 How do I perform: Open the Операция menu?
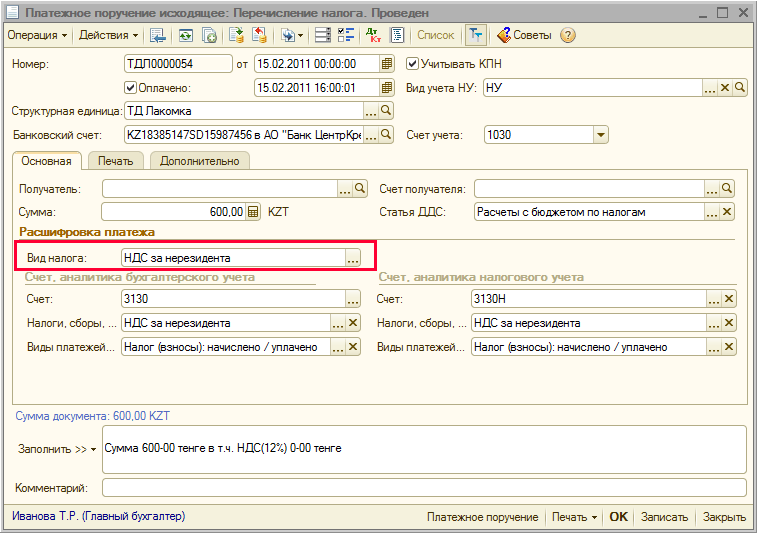point(37,35)
